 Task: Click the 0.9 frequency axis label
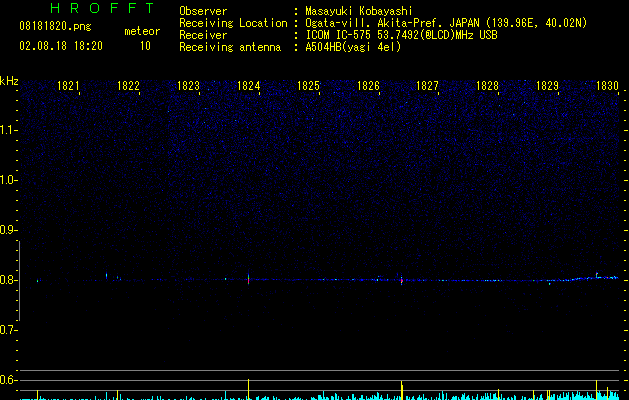(x=8, y=230)
